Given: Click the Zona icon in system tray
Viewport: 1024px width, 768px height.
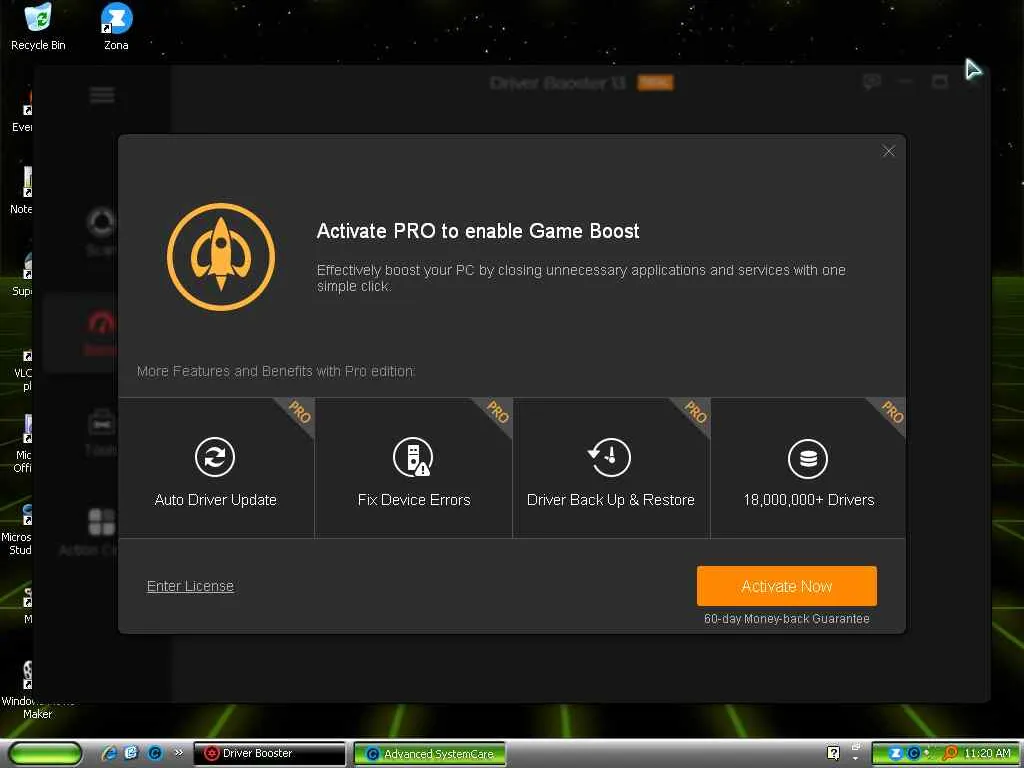Looking at the screenshot, I should pos(895,754).
